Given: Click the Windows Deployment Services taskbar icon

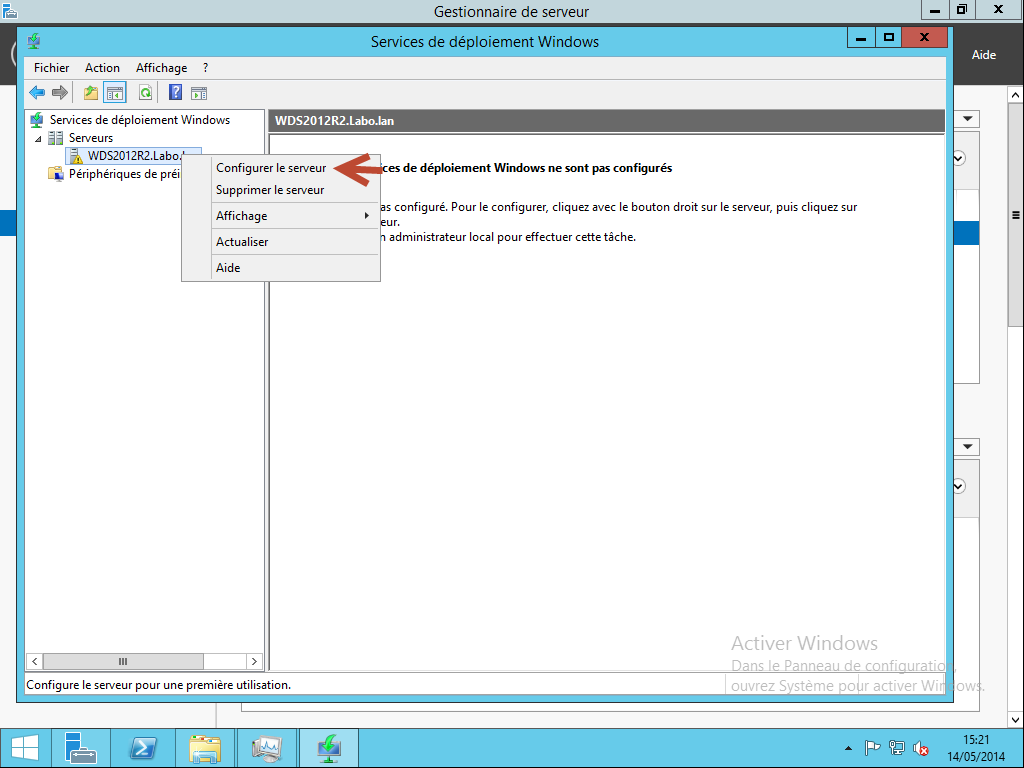Looking at the screenshot, I should (x=328, y=748).
